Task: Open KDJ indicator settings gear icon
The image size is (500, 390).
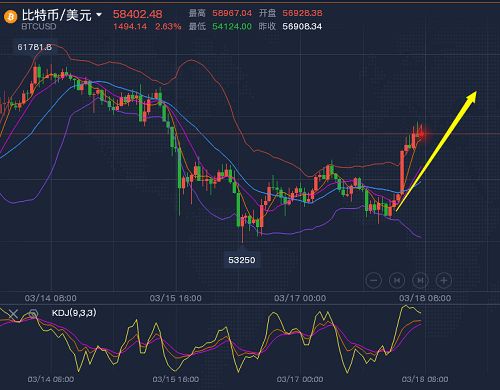Action: tap(33, 314)
